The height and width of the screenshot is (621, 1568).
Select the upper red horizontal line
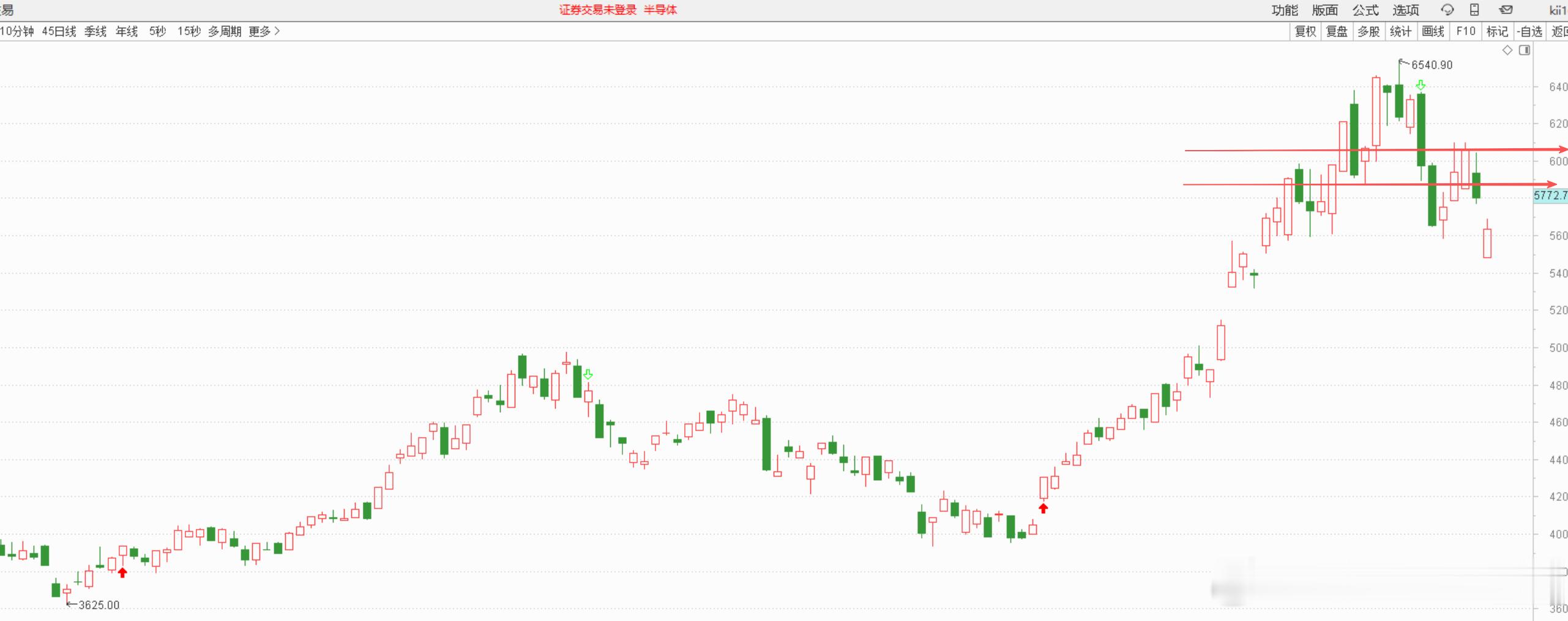1376,149
